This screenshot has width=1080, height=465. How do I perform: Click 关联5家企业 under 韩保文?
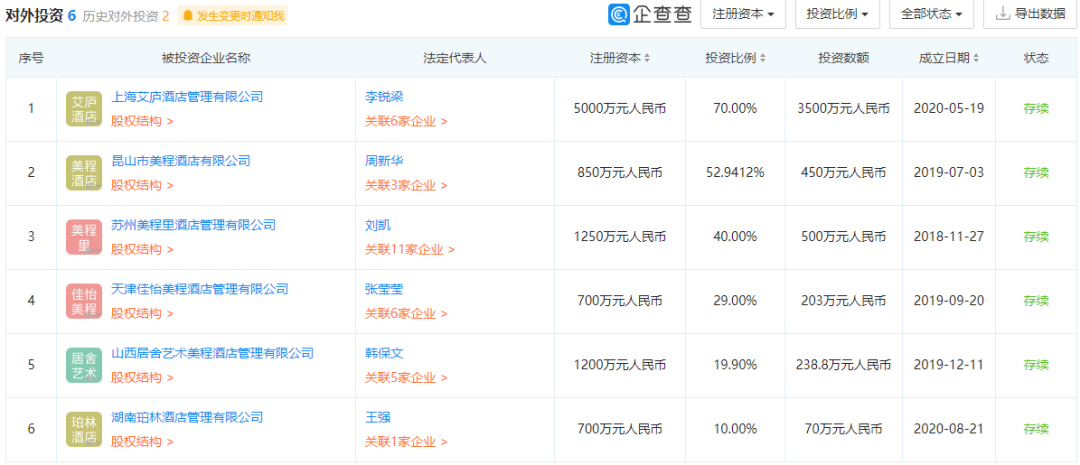[x=406, y=378]
